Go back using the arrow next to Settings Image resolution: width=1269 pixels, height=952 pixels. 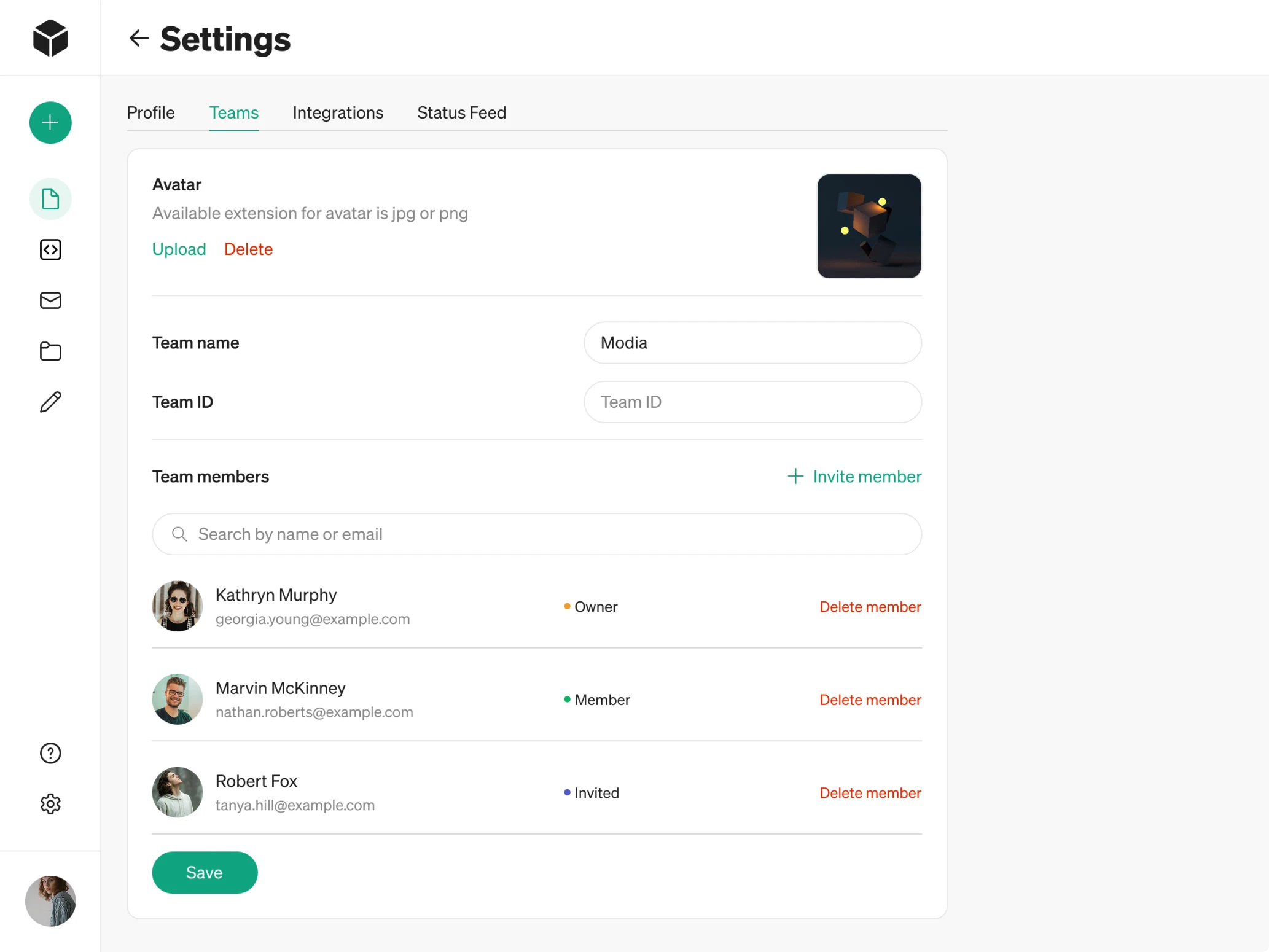(x=139, y=39)
